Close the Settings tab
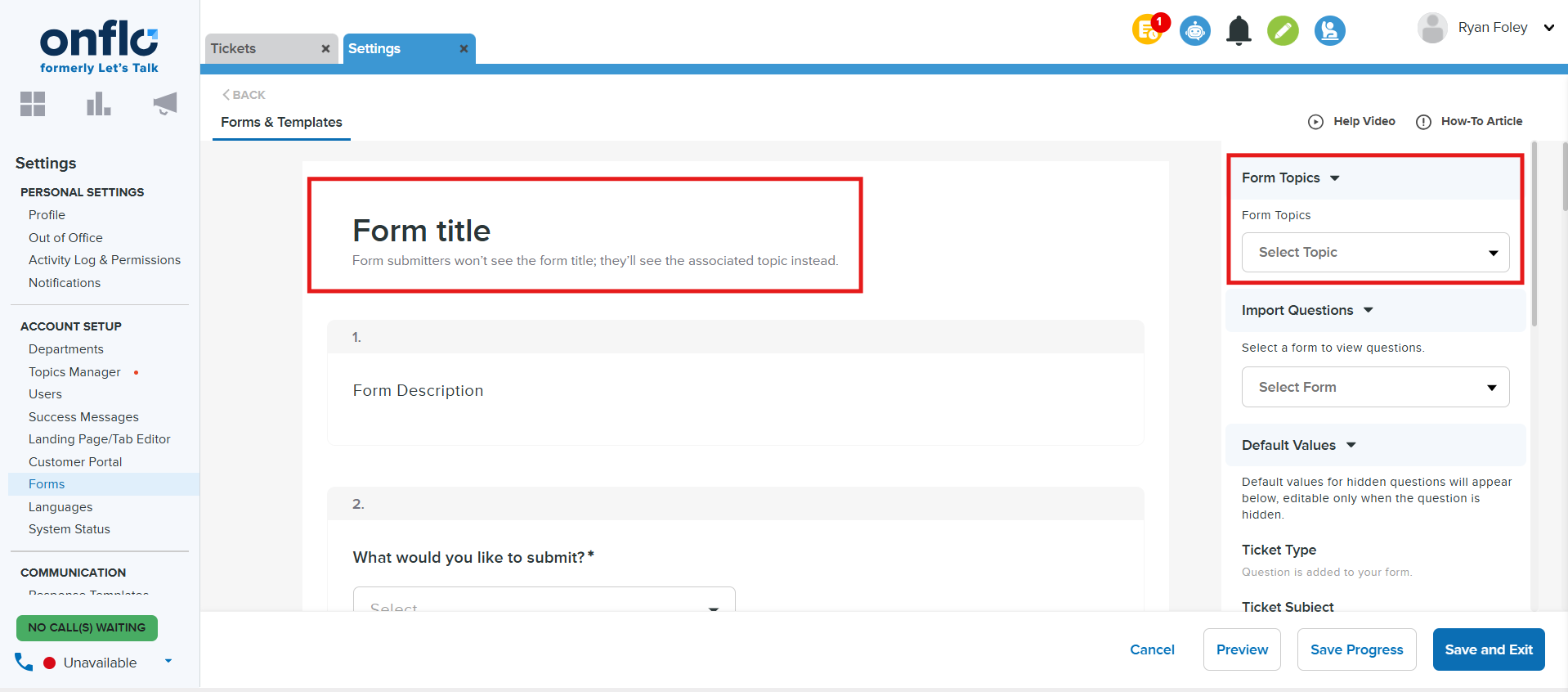The image size is (1568, 692). [x=464, y=49]
